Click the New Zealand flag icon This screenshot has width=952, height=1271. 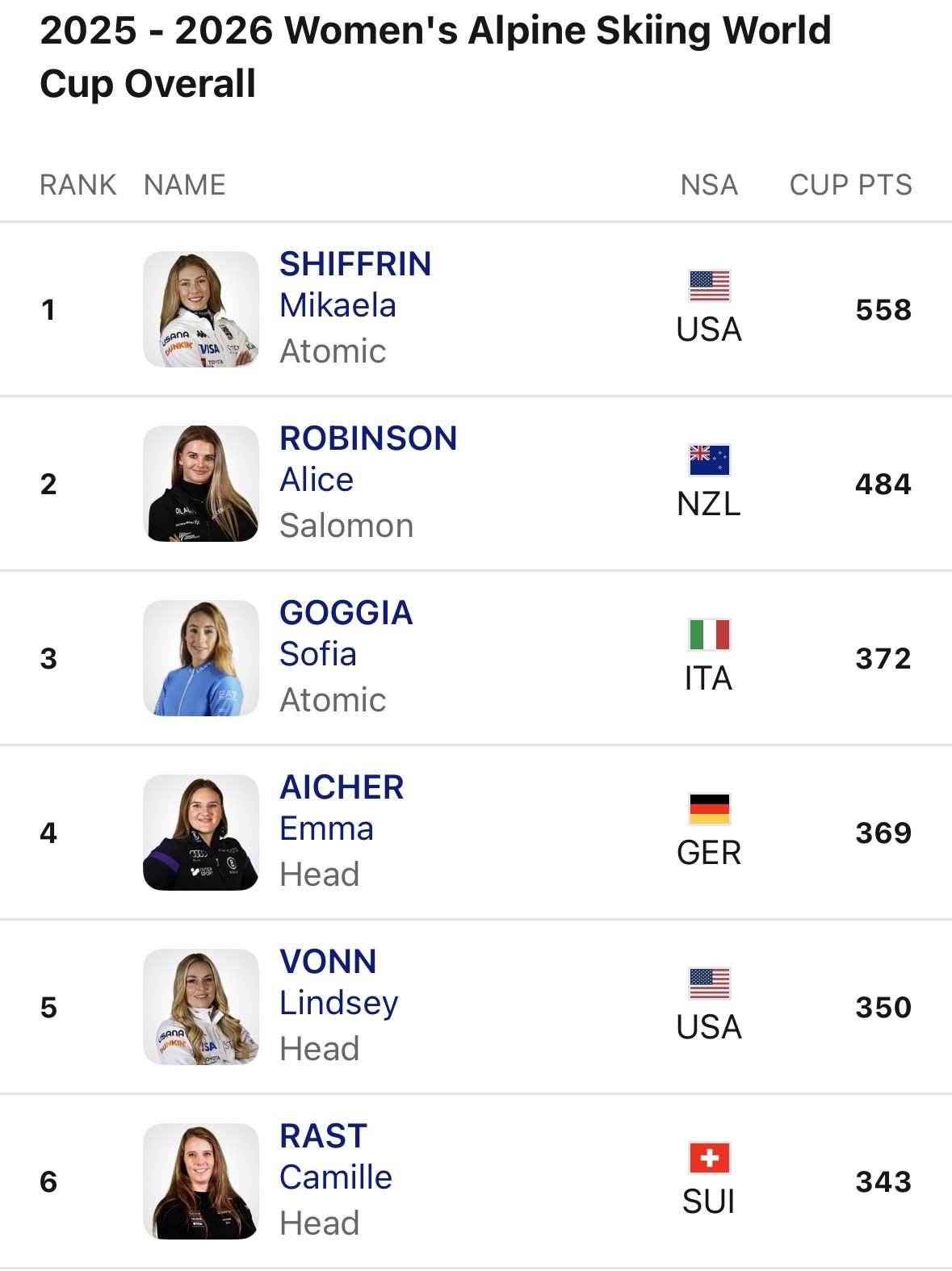[x=709, y=460]
